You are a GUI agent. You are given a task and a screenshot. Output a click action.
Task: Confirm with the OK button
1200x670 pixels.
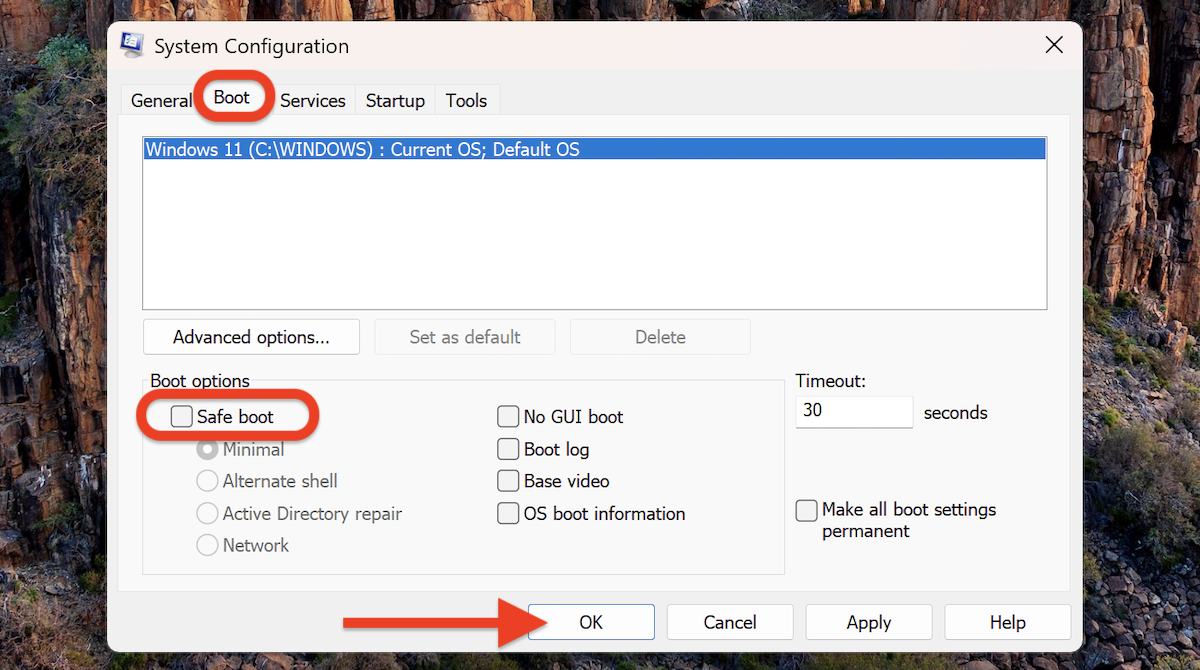(591, 622)
